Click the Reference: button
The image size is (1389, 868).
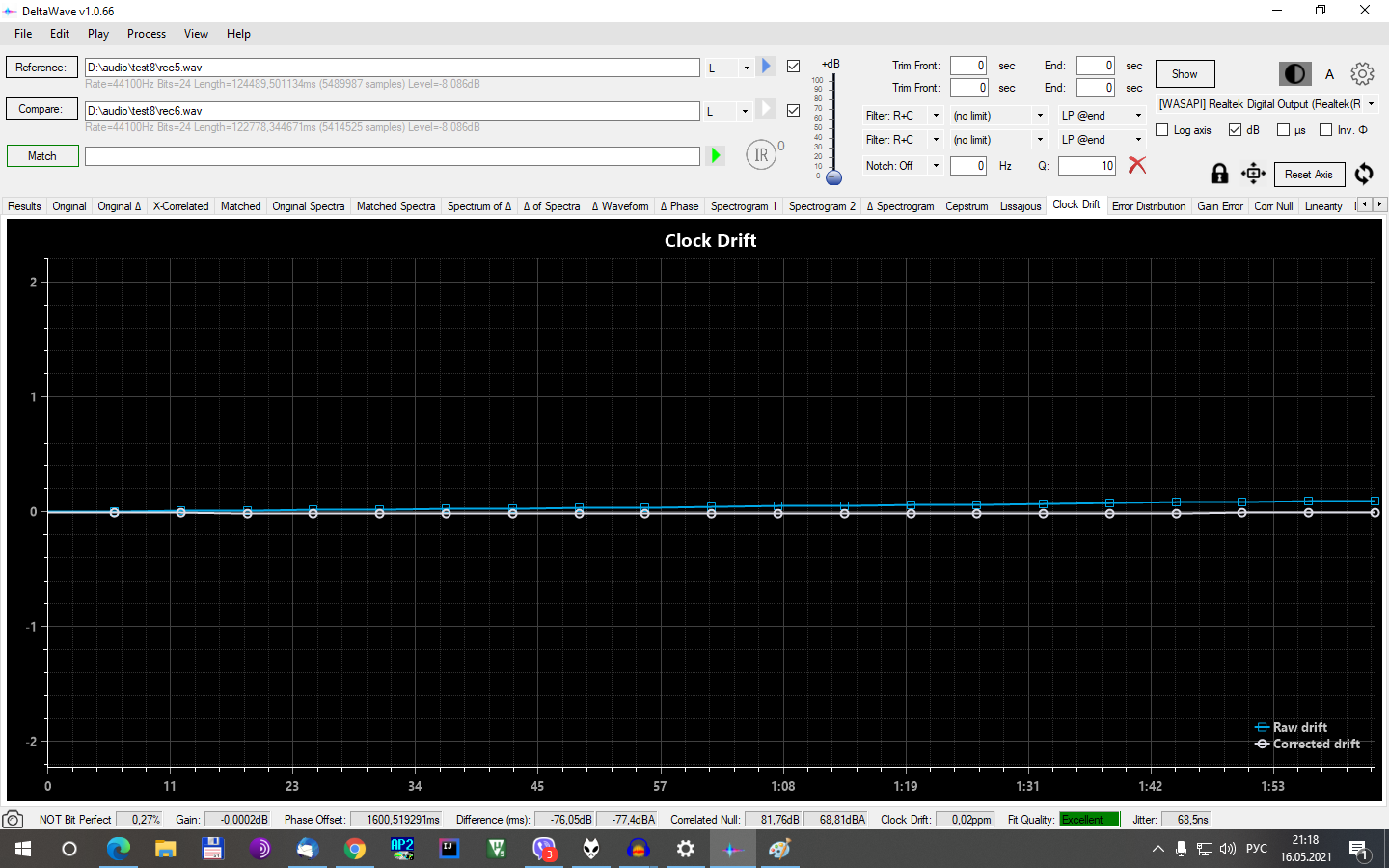41,68
